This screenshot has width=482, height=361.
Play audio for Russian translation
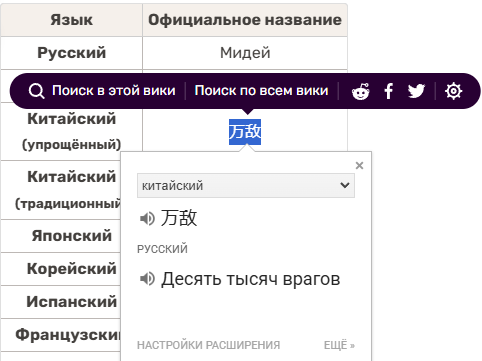pyautogui.click(x=147, y=279)
